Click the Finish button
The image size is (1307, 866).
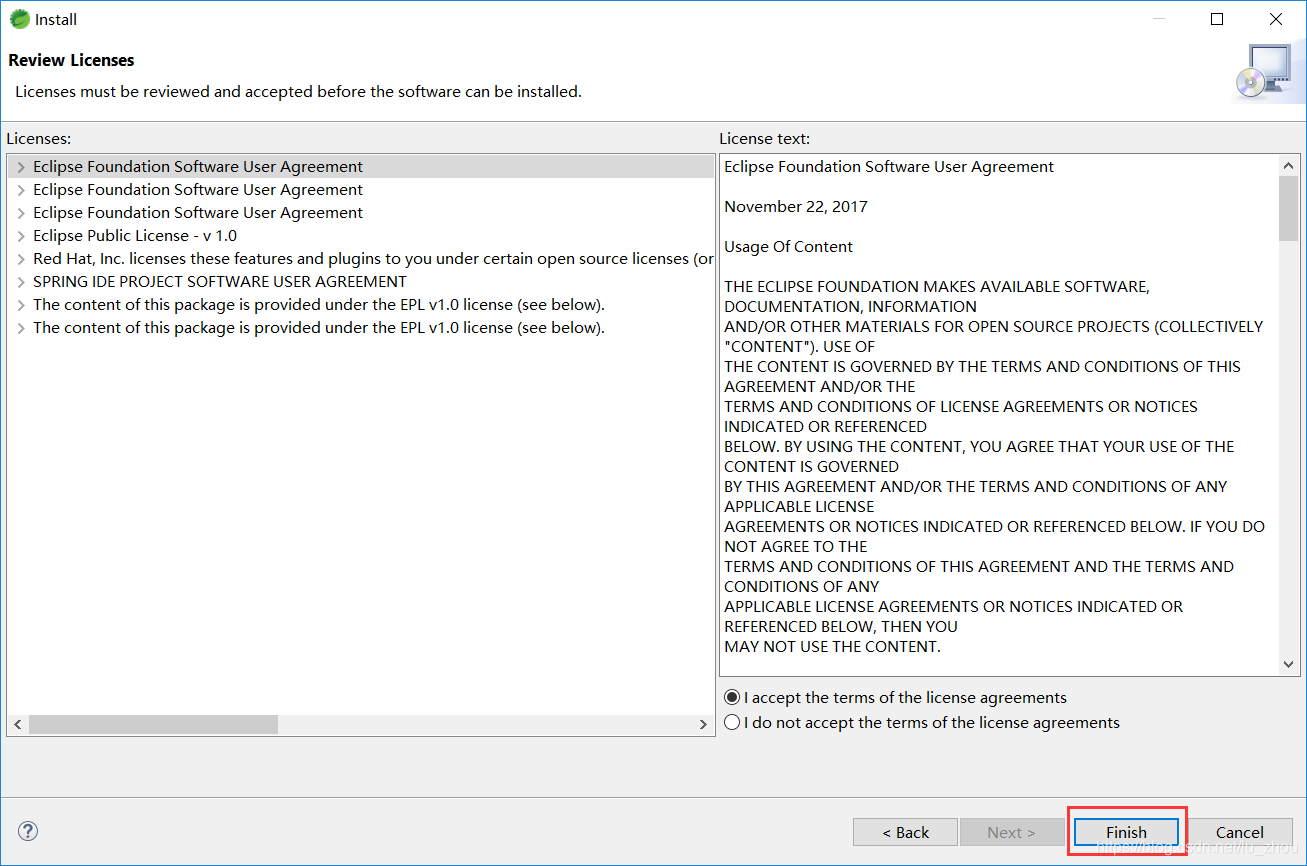click(1126, 832)
